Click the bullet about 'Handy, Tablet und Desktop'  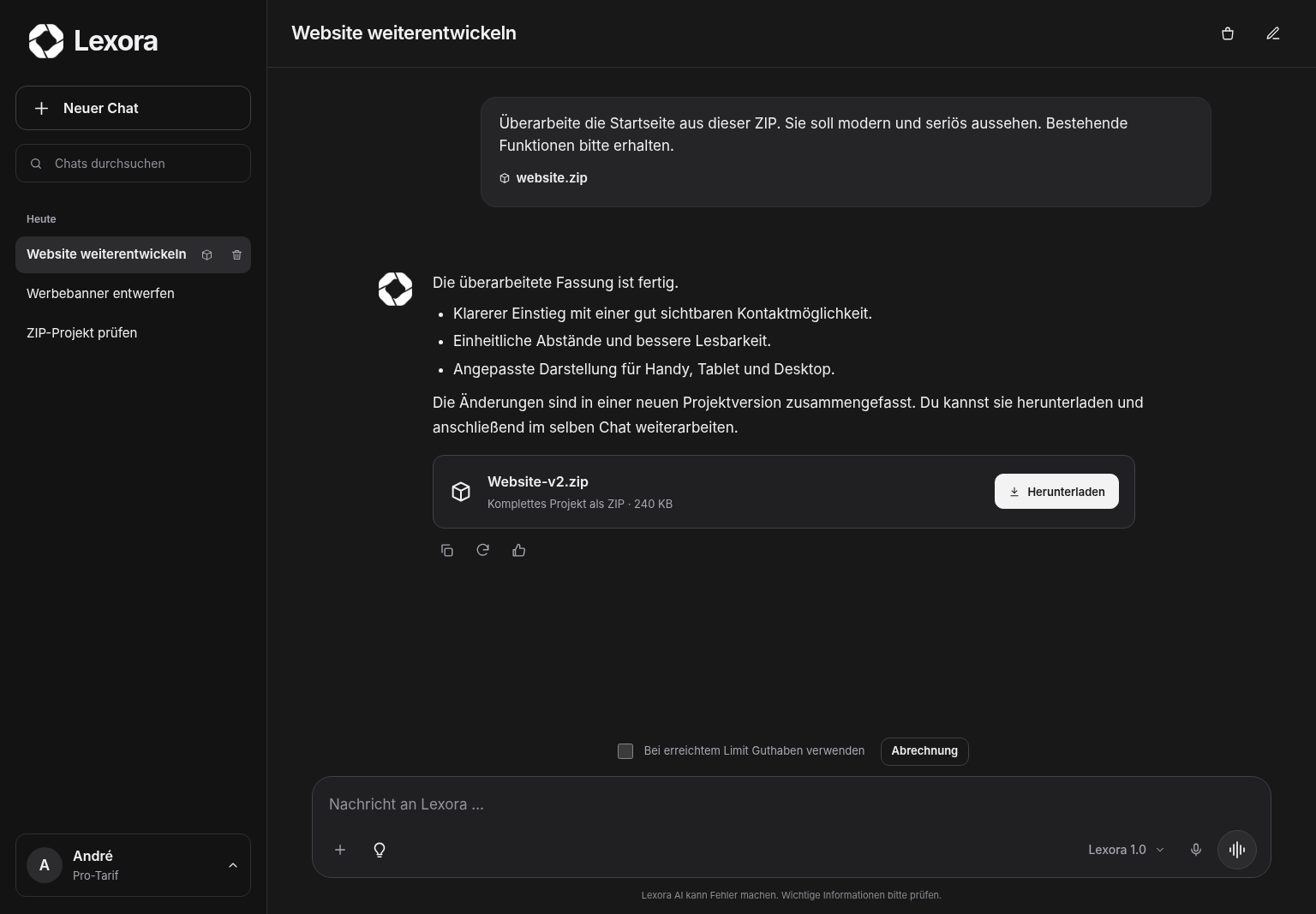[643, 369]
